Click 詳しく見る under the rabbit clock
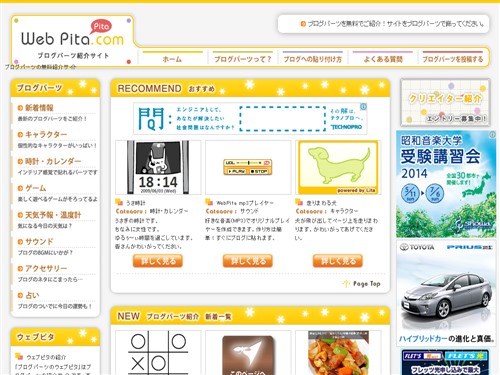The image size is (500, 375). 158,261
